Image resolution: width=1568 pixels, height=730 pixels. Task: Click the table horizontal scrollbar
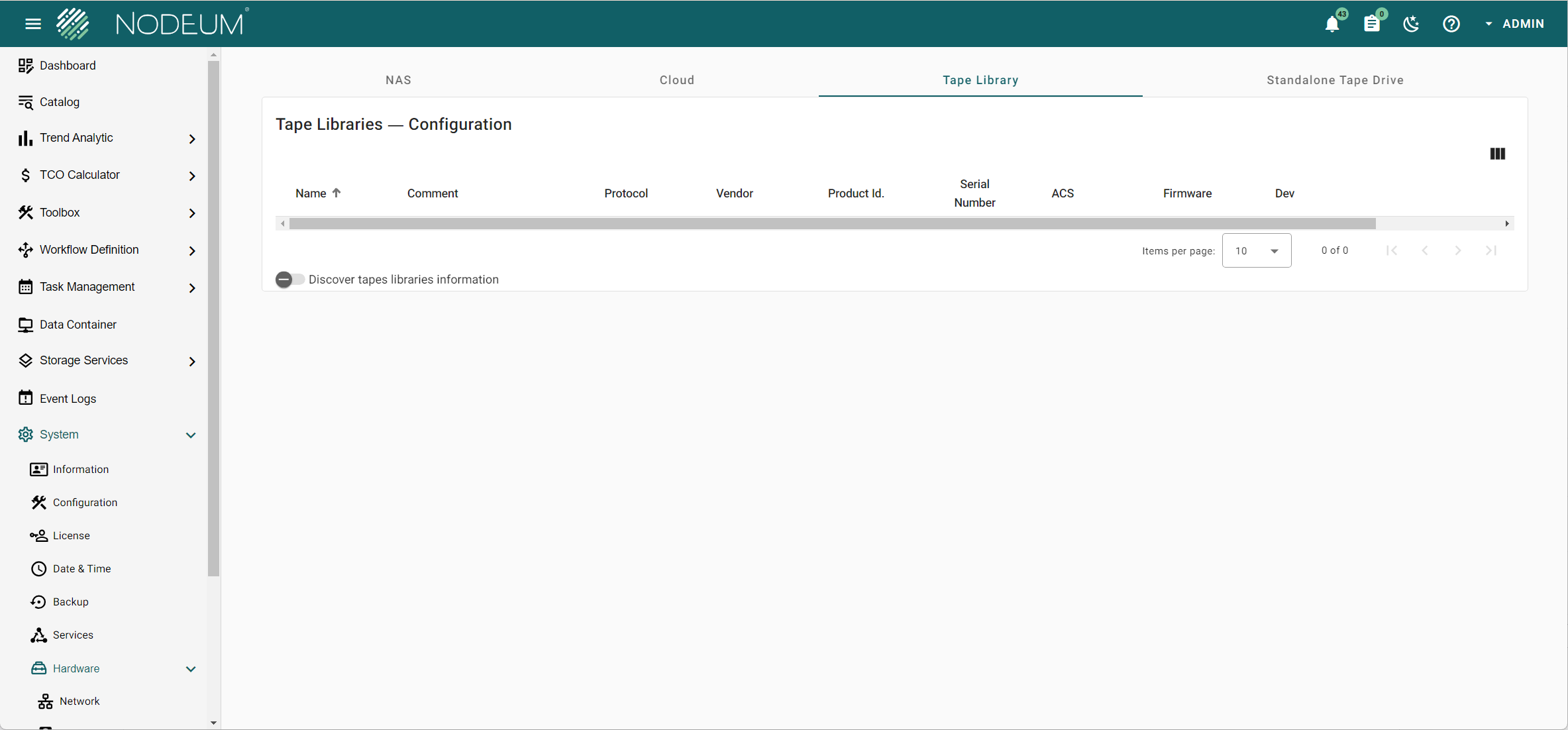[832, 224]
